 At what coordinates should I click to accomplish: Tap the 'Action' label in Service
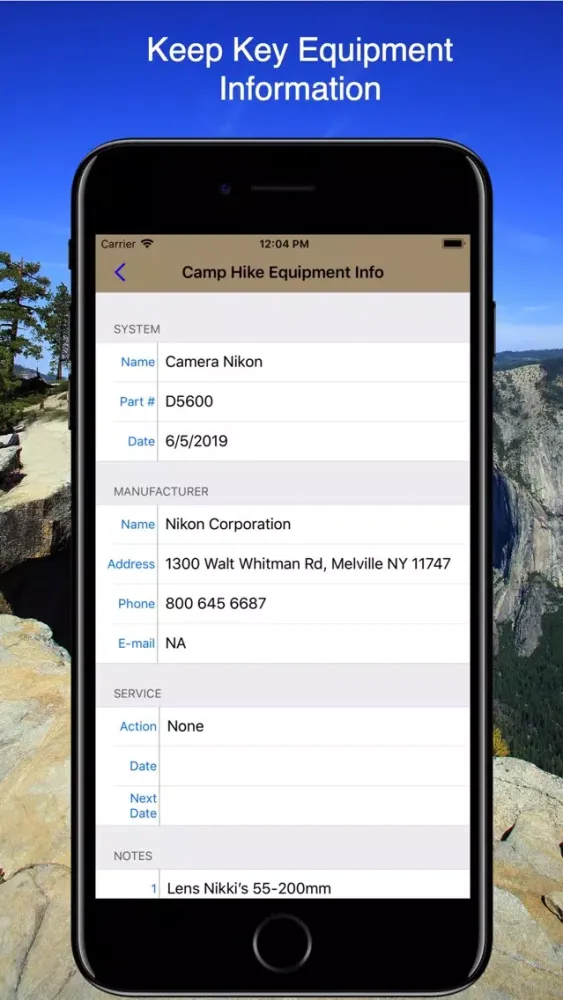[x=138, y=726]
